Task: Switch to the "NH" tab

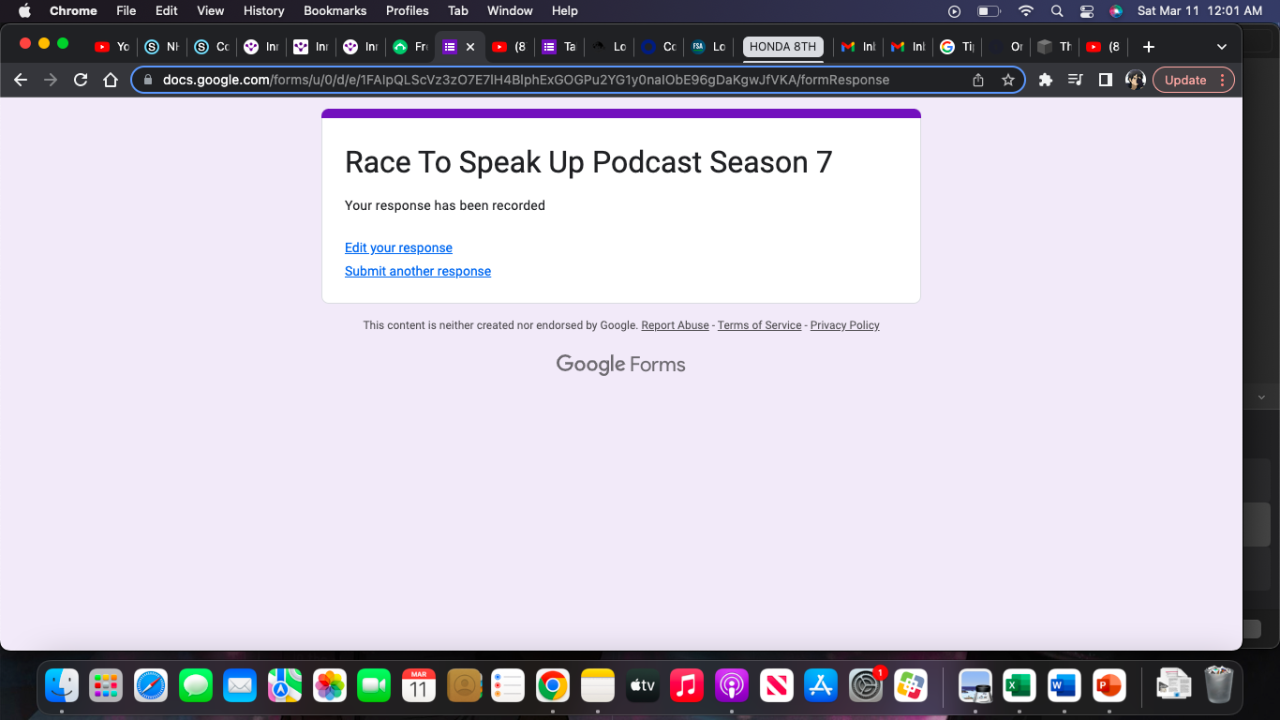Action: click(162, 47)
